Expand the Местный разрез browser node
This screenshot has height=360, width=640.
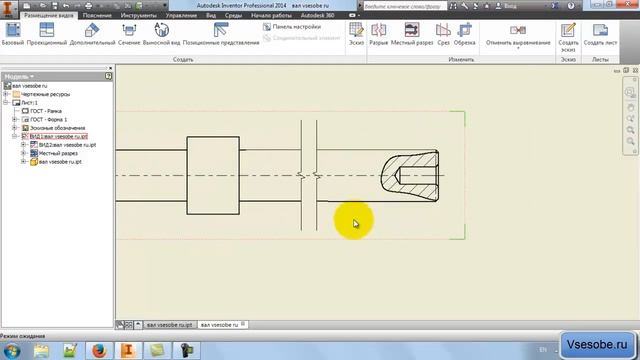(x=23, y=153)
